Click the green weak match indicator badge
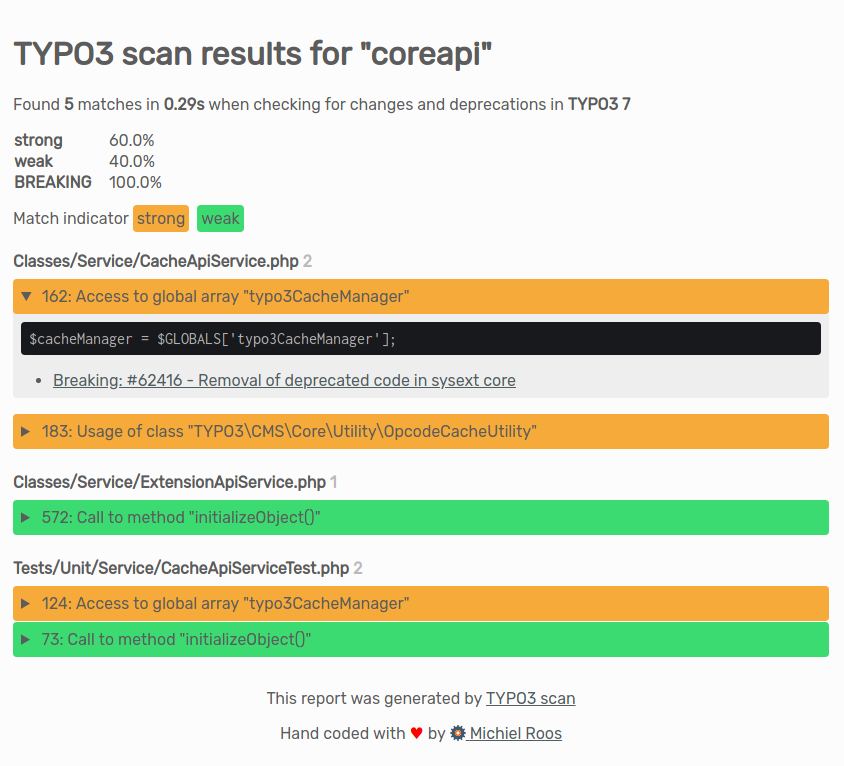844x766 pixels. pyautogui.click(x=220, y=219)
